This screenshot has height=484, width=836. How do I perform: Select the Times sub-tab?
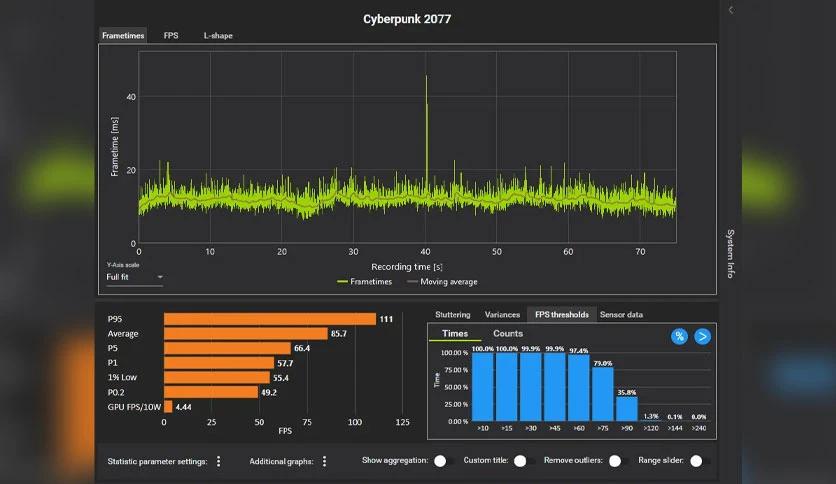(455, 334)
